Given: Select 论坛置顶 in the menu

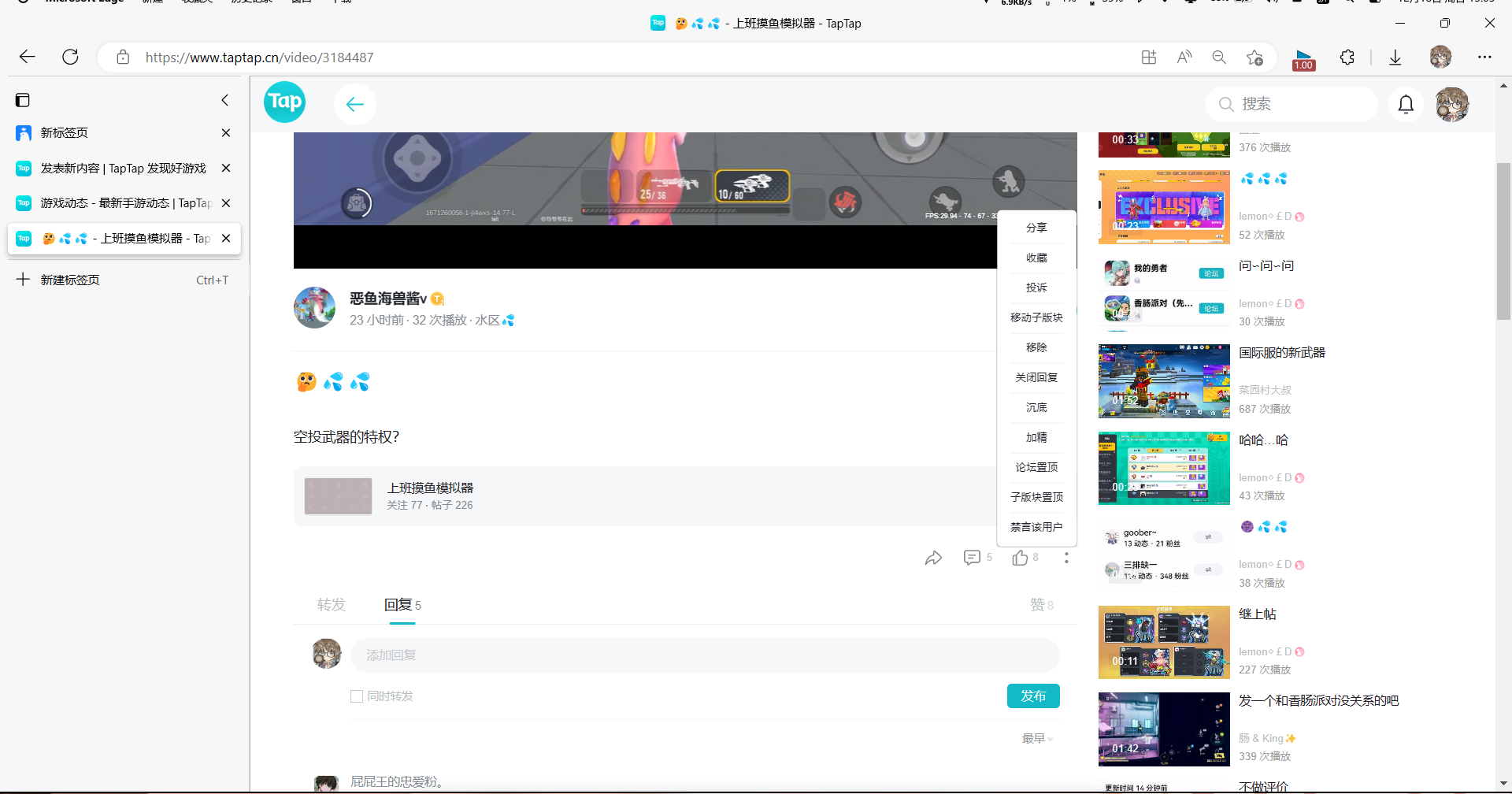Looking at the screenshot, I should 1036,467.
